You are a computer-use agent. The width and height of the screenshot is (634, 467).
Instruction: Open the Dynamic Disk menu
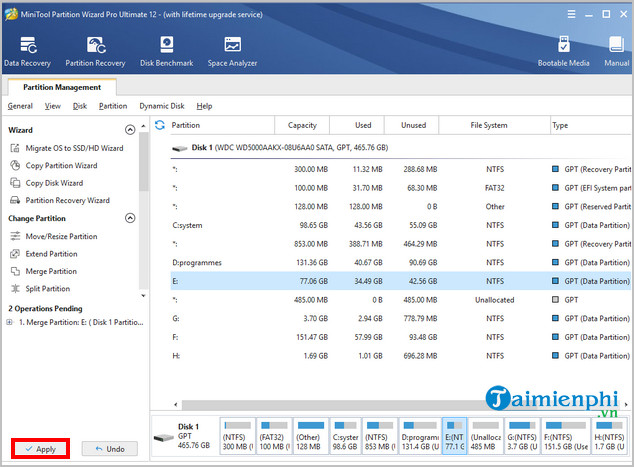click(162, 106)
